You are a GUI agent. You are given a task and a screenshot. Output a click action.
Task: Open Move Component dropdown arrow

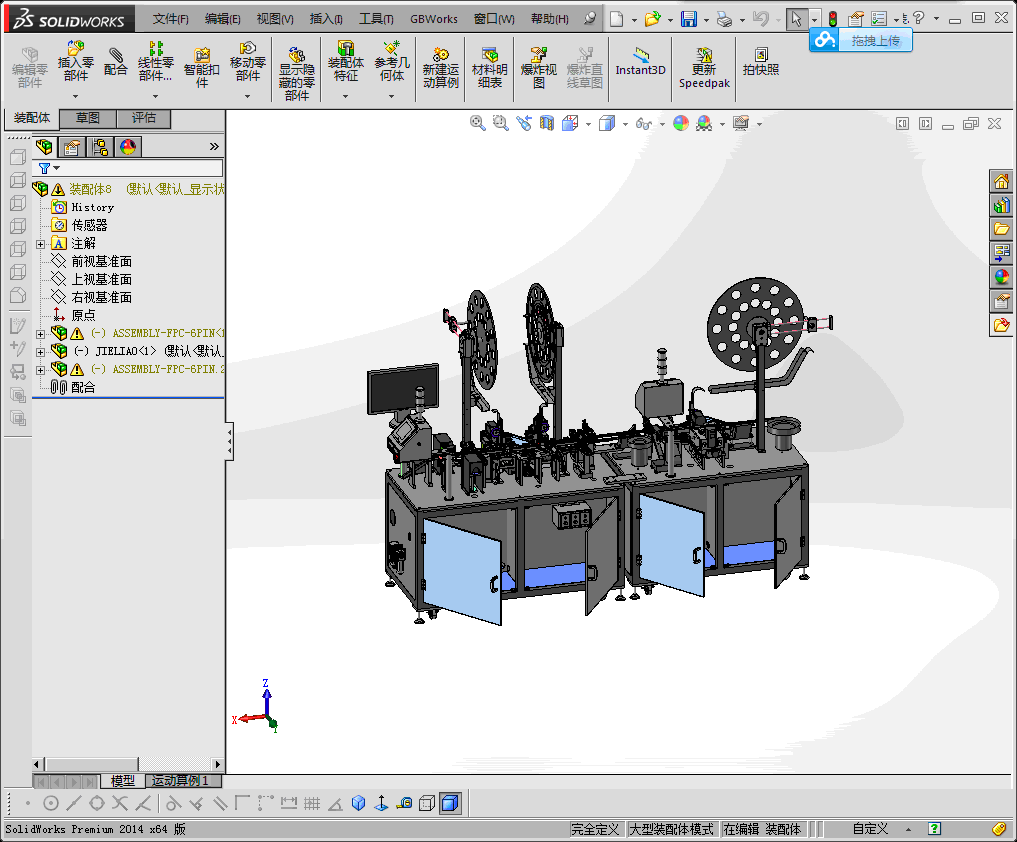247,96
